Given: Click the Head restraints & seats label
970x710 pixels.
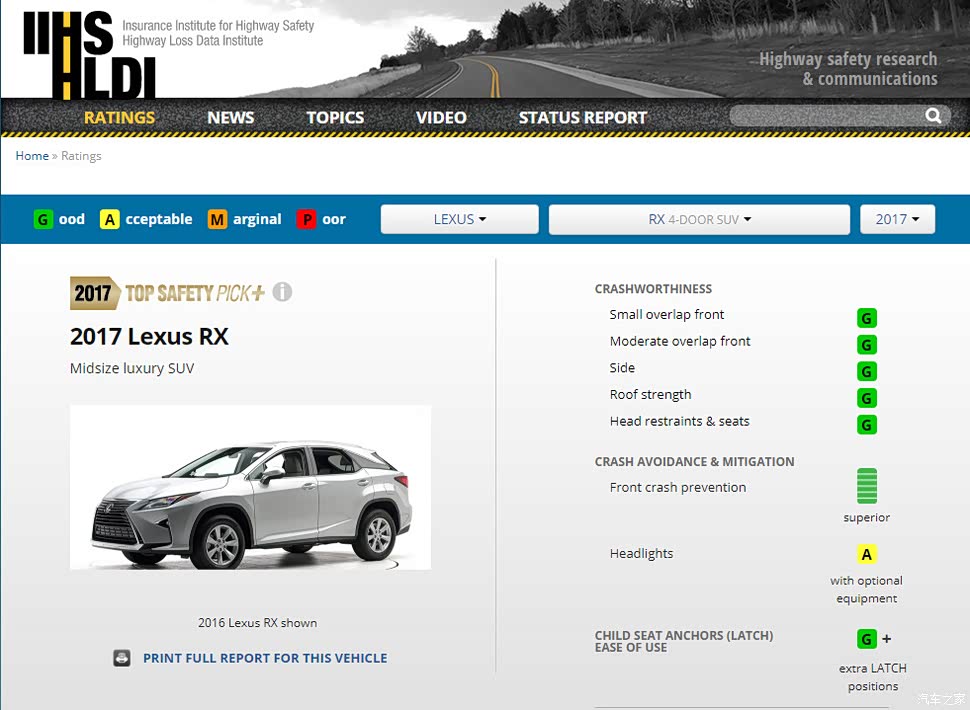Looking at the screenshot, I should (679, 421).
